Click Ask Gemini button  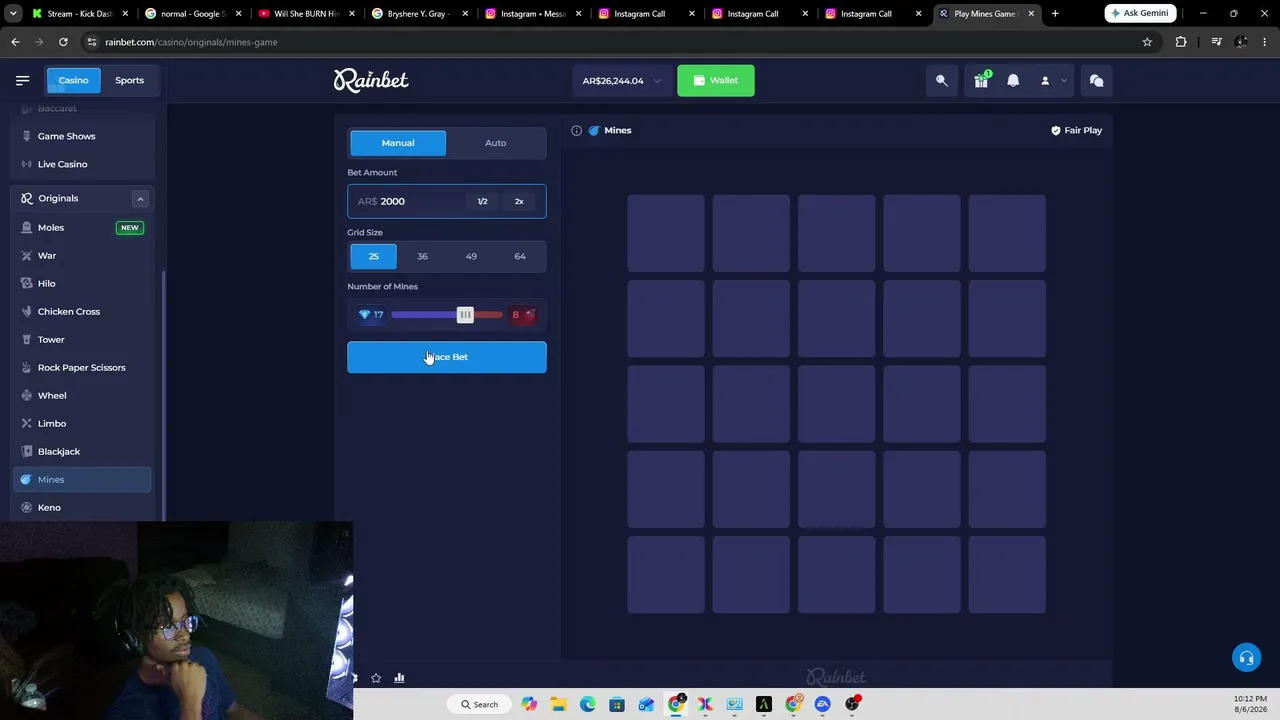pos(1139,13)
